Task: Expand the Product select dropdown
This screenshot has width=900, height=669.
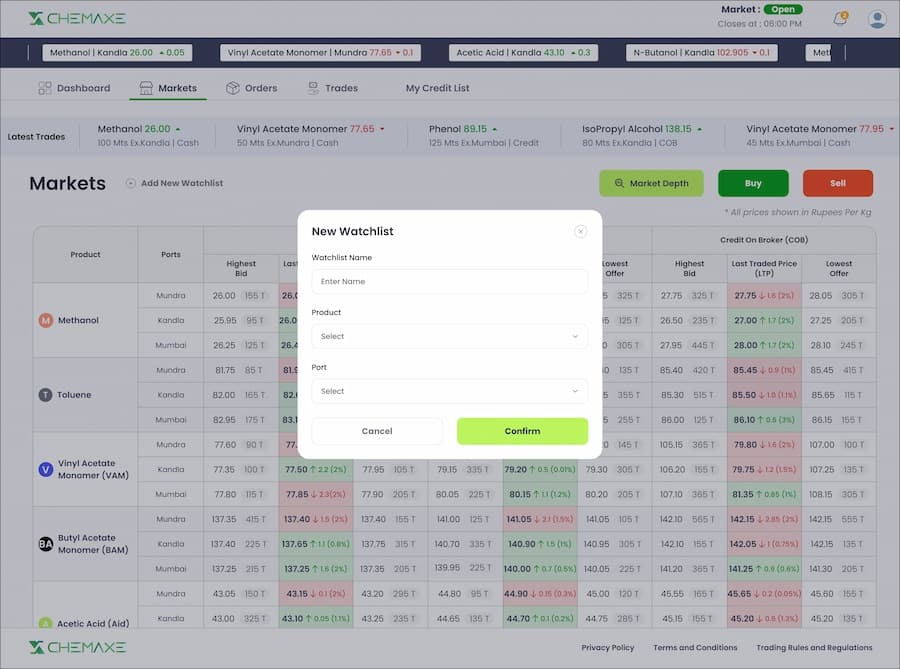Action: point(449,336)
